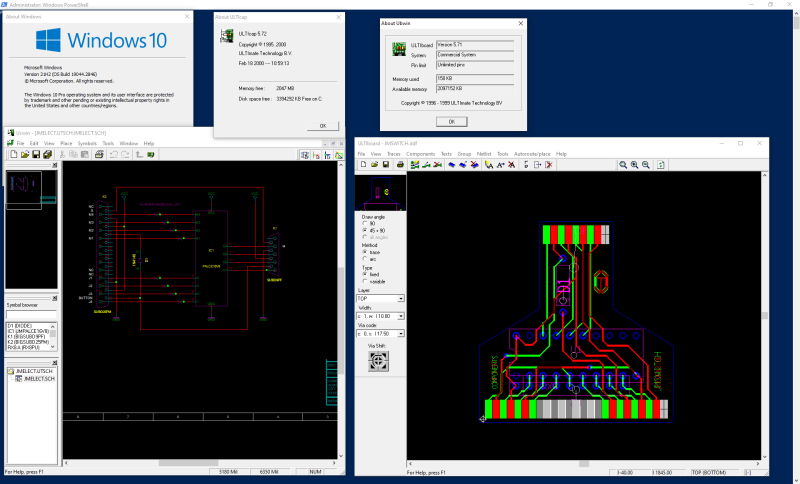Viewport: 800px width, 484px height.
Task: Click OK in About ULTIcap dialog
Action: coord(322,126)
